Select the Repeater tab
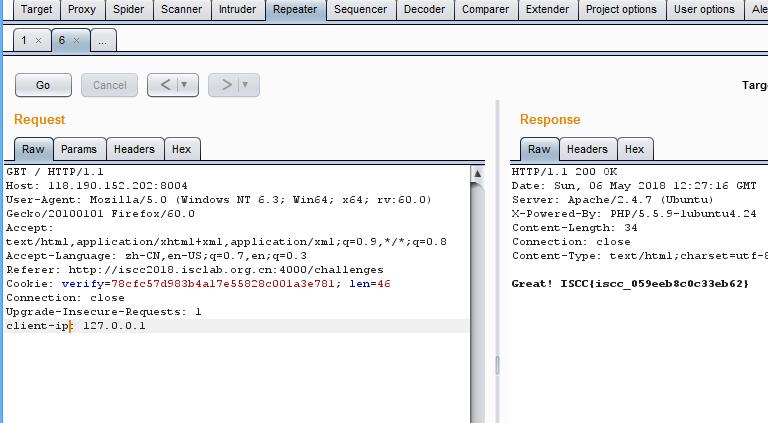The height and width of the screenshot is (423, 768). pyautogui.click(x=295, y=9)
